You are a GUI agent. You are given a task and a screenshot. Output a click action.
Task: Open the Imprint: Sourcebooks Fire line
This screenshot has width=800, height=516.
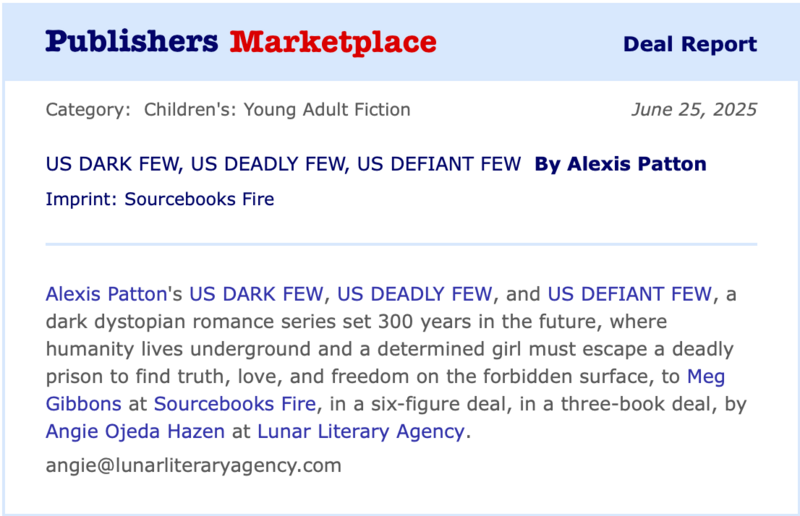click(x=160, y=199)
